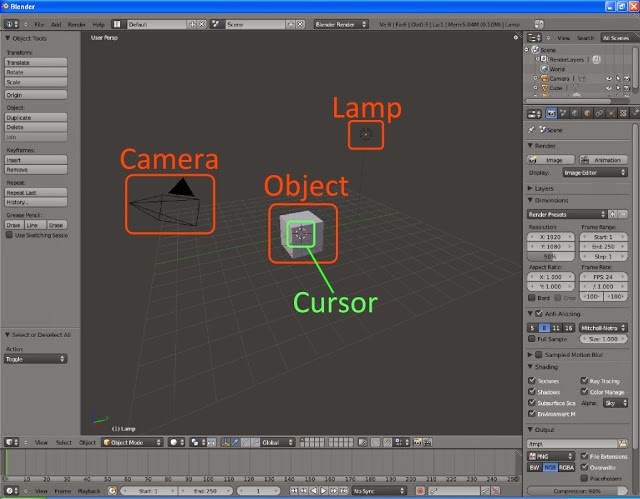Viewport: 640px width, 499px height.
Task: Open the Object properties tab cube icon
Action: 587,113
